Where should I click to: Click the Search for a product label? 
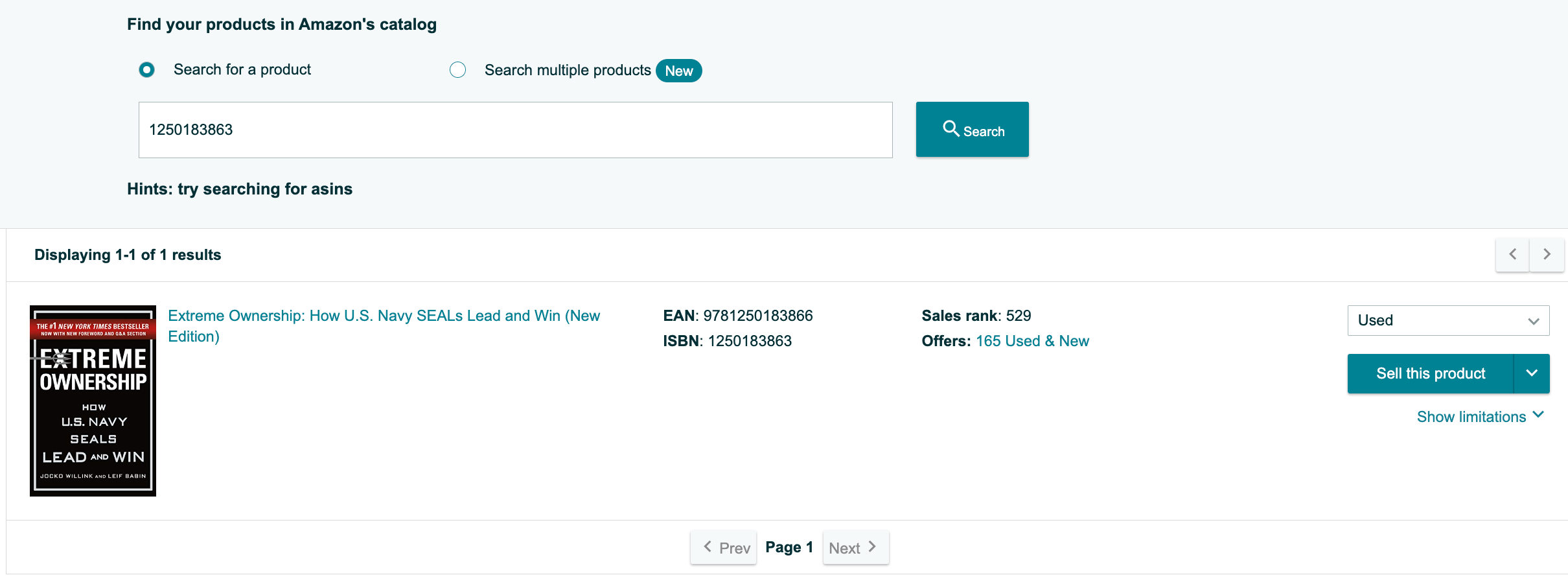point(242,69)
